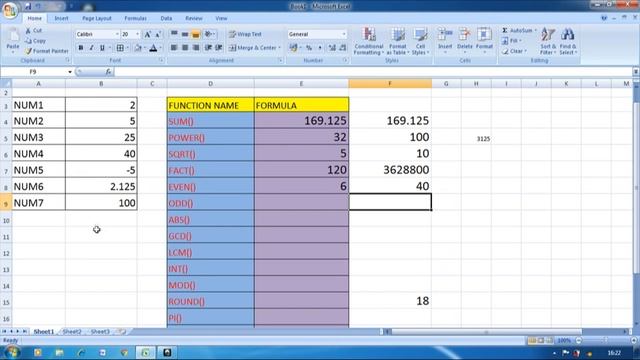Switch to the View tab
The width and height of the screenshot is (640, 360).
point(221,18)
